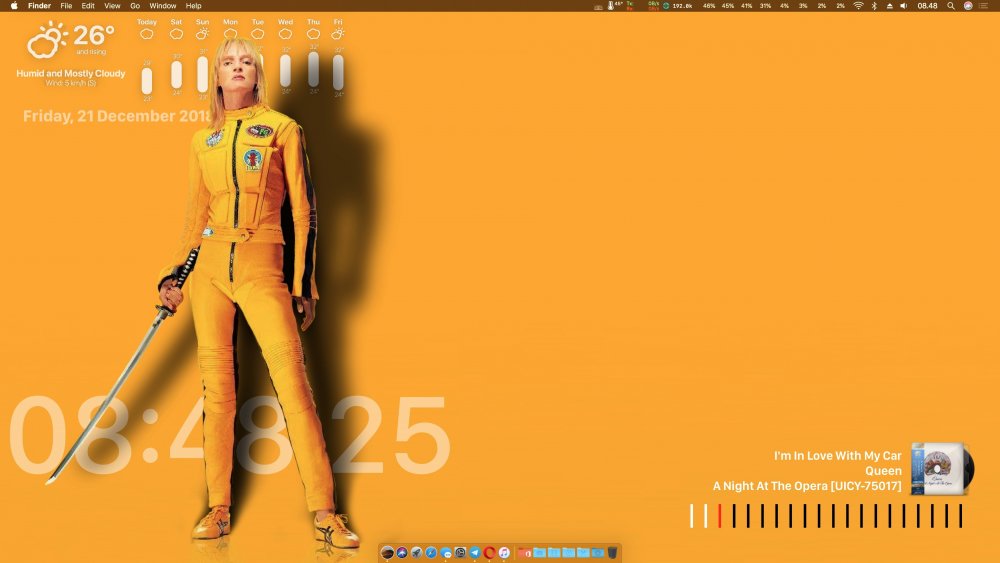
Task: Select the Thu forecast column
Action: [x=313, y=56]
